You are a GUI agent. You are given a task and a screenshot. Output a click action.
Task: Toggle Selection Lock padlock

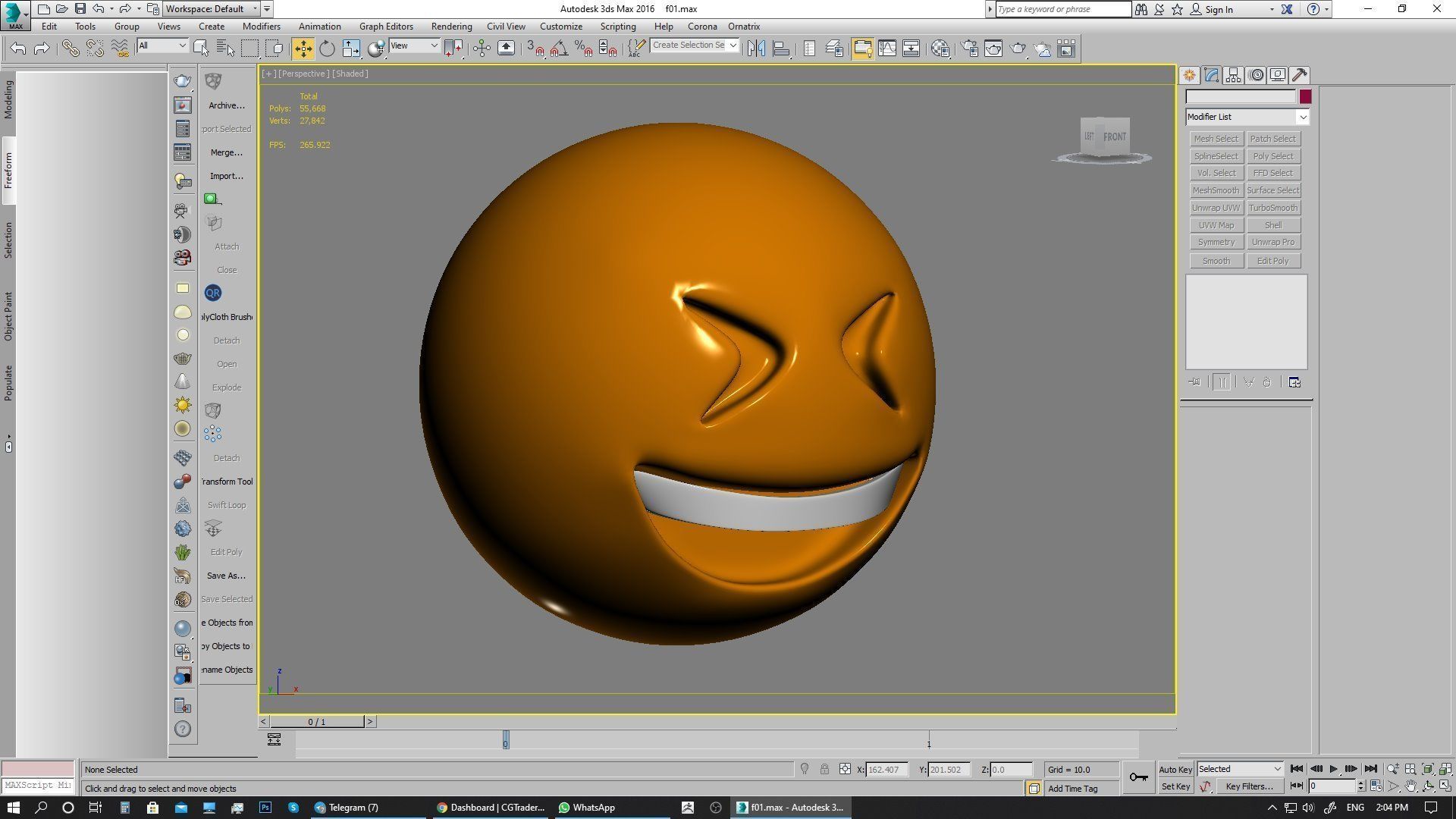click(824, 769)
